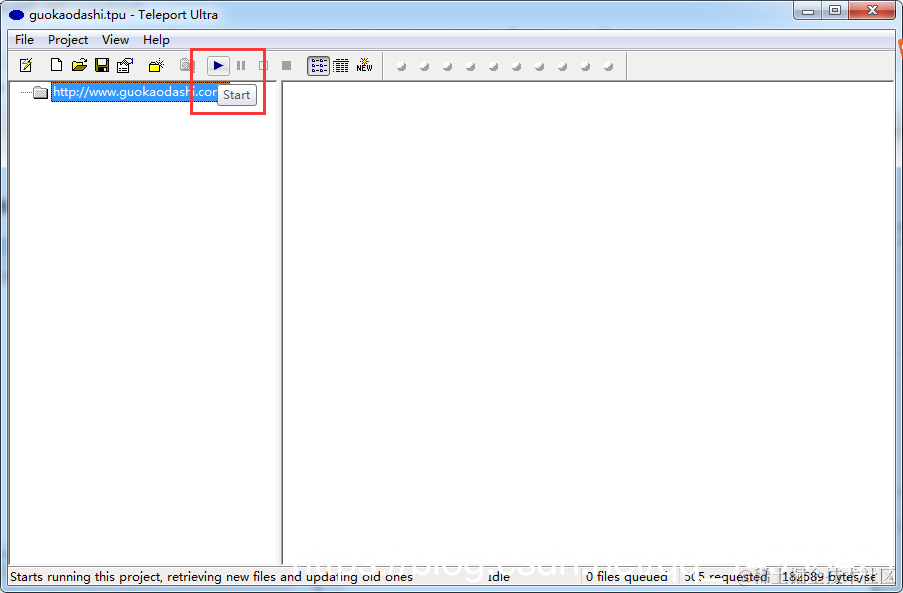This screenshot has height=593, width=903.
Task: Select the guokaodashi URL tree item
Action: tap(135, 92)
